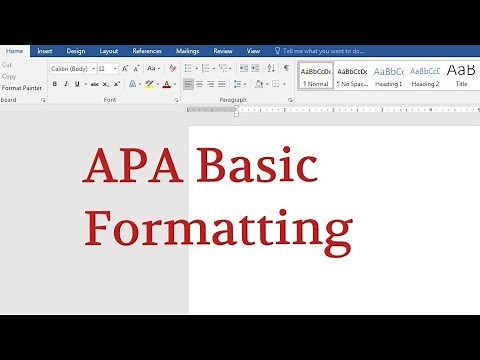The height and width of the screenshot is (360, 480).
Task: Apply the Heading 2 style
Action: point(425,77)
